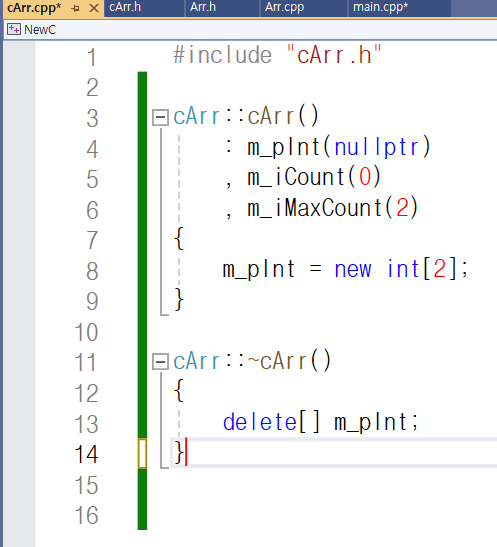Image resolution: width=497 pixels, height=547 pixels.
Task: Click line number 16 in gutter
Action: (86, 515)
